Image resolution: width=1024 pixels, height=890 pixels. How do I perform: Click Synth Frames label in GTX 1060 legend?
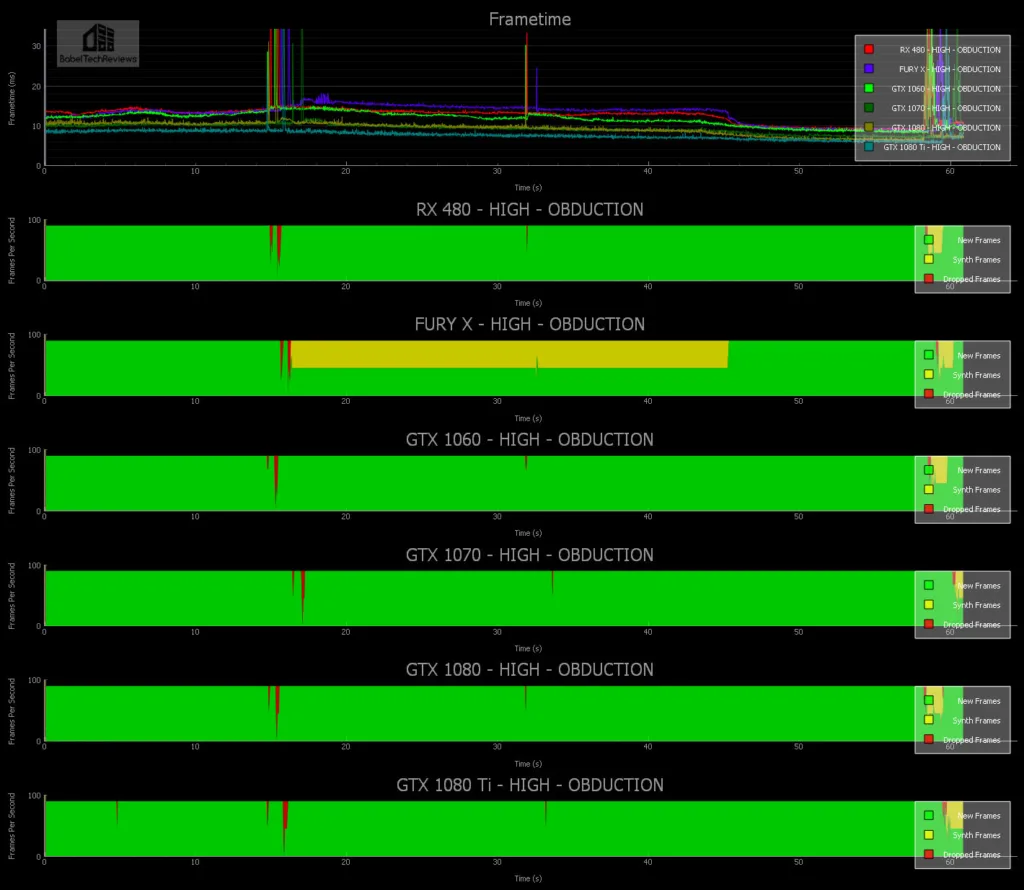click(x=976, y=490)
